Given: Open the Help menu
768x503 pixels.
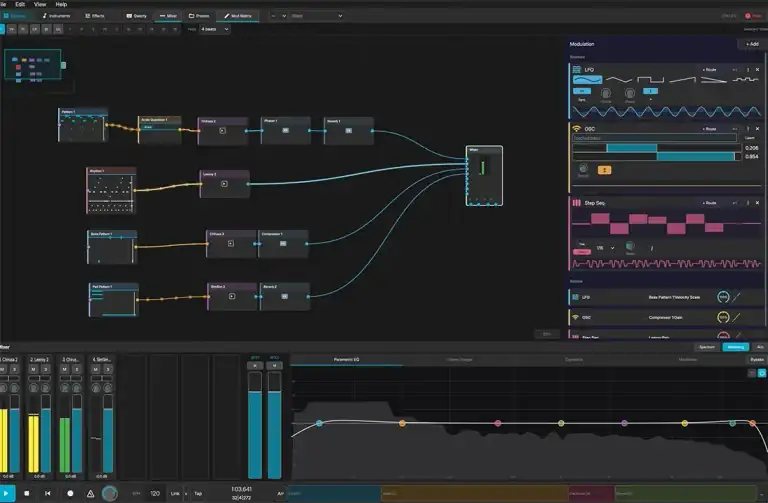Looking at the screenshot, I should coord(61,4).
